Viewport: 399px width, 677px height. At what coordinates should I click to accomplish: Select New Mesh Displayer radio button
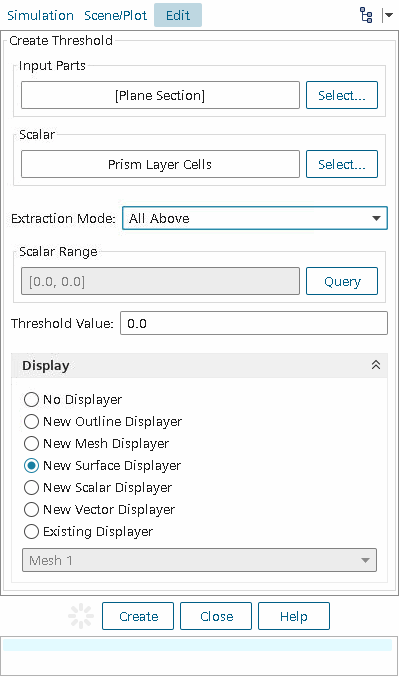(x=96, y=443)
